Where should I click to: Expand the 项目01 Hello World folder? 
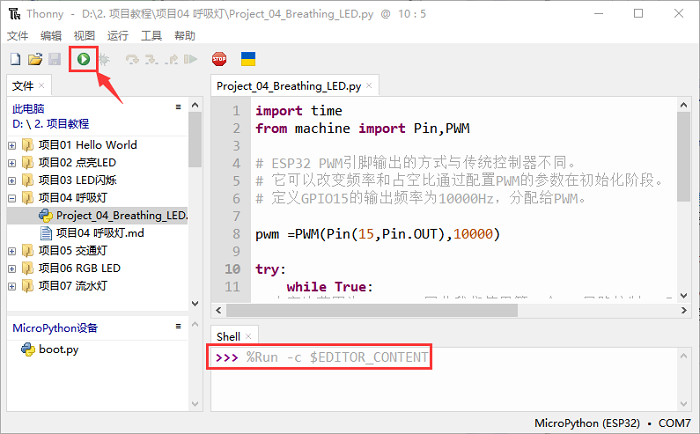(12, 145)
